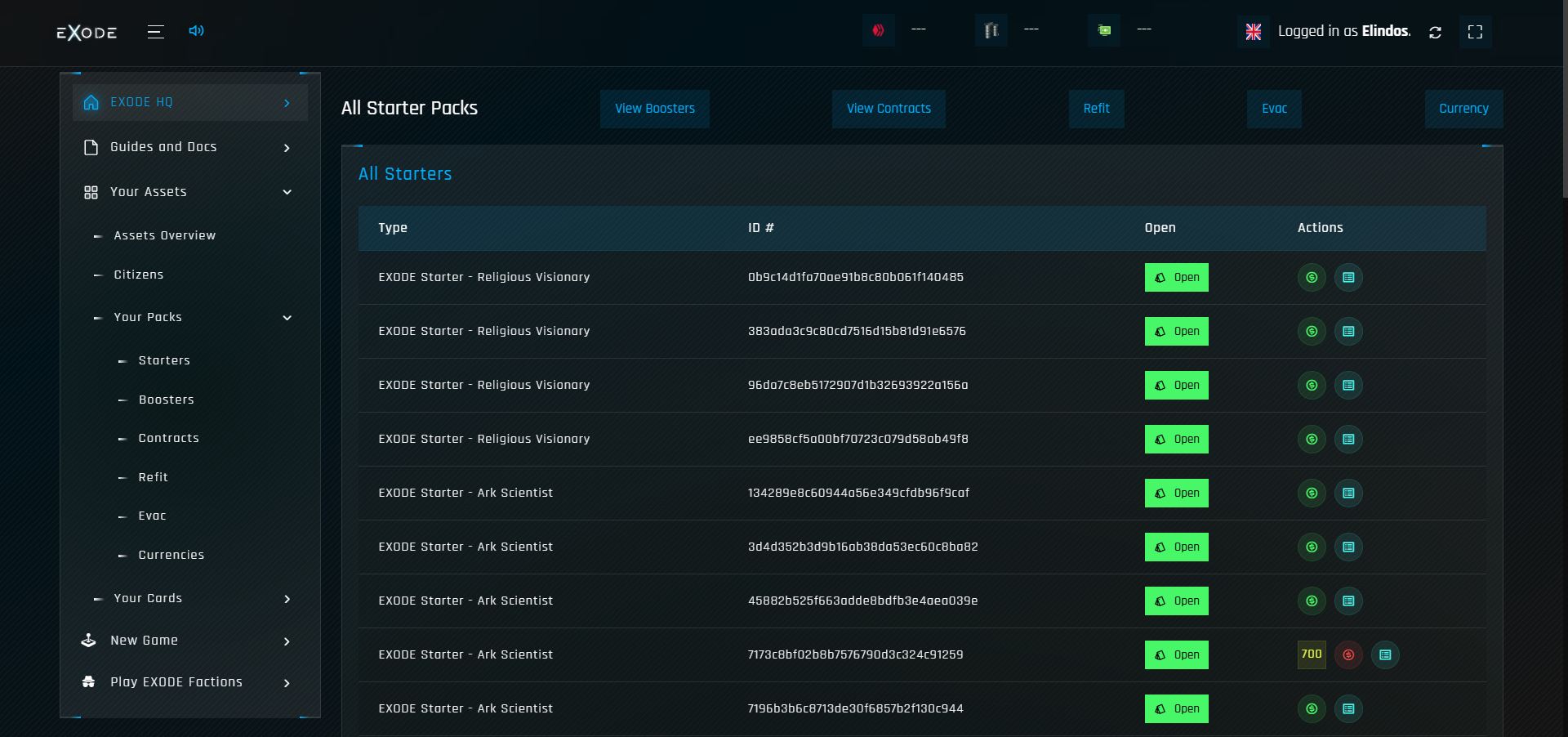Collapse Your Assets chevron
The width and height of the screenshot is (1568, 737).
(x=287, y=192)
